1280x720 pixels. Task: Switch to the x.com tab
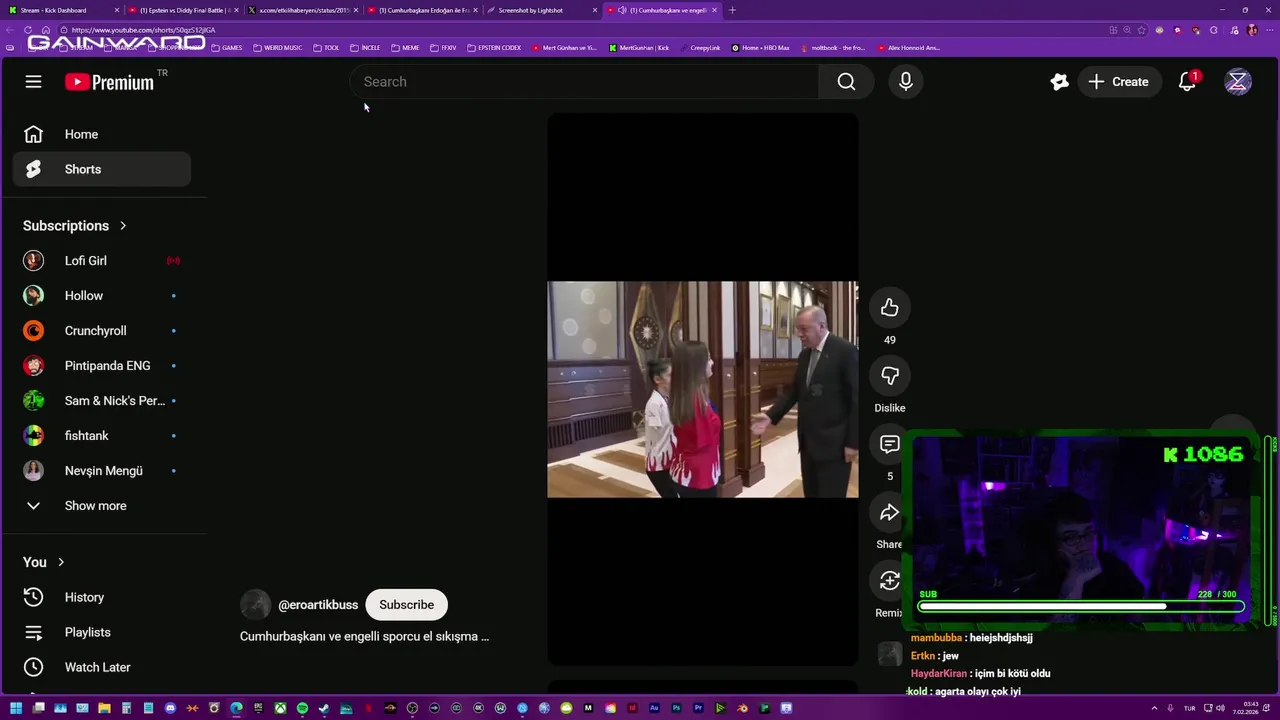tap(303, 10)
